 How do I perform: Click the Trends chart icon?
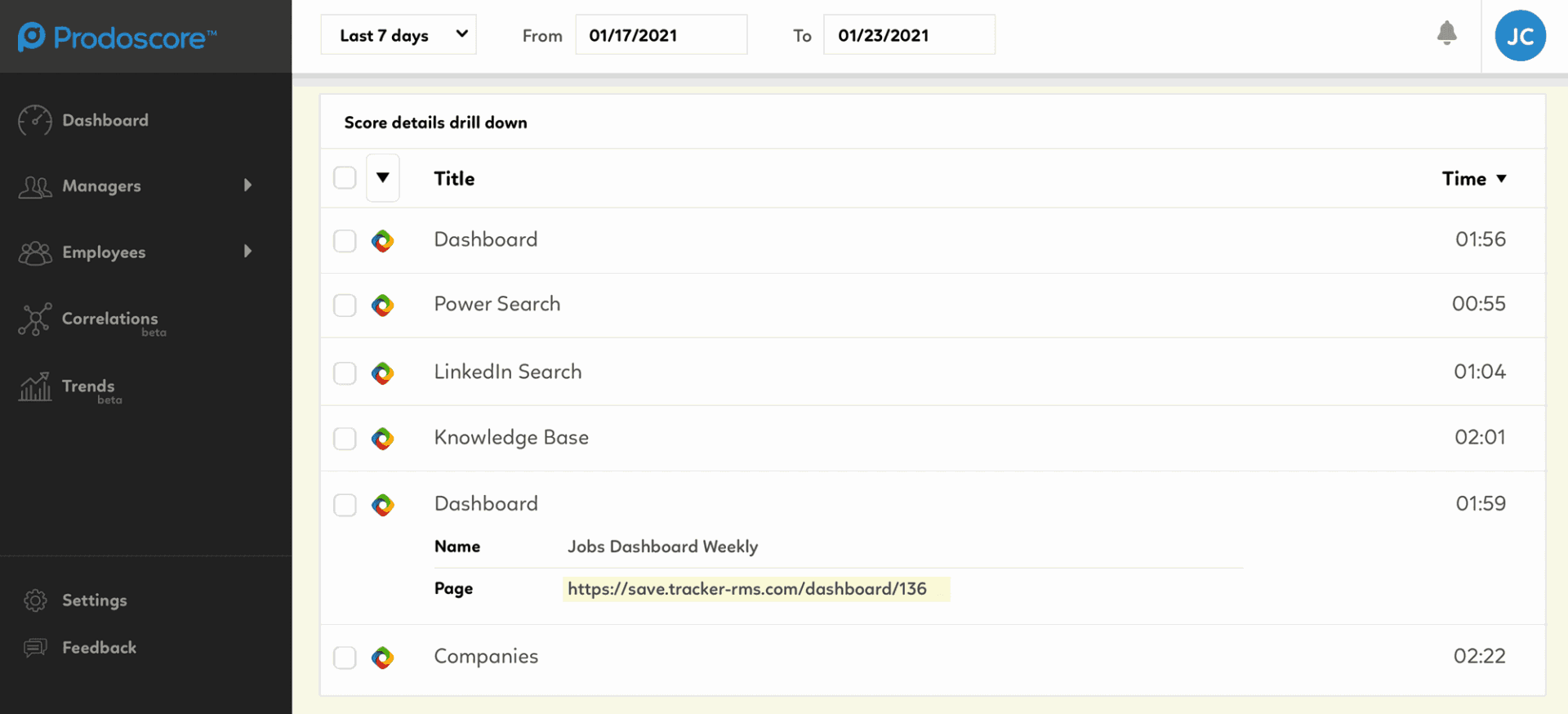[x=35, y=386]
